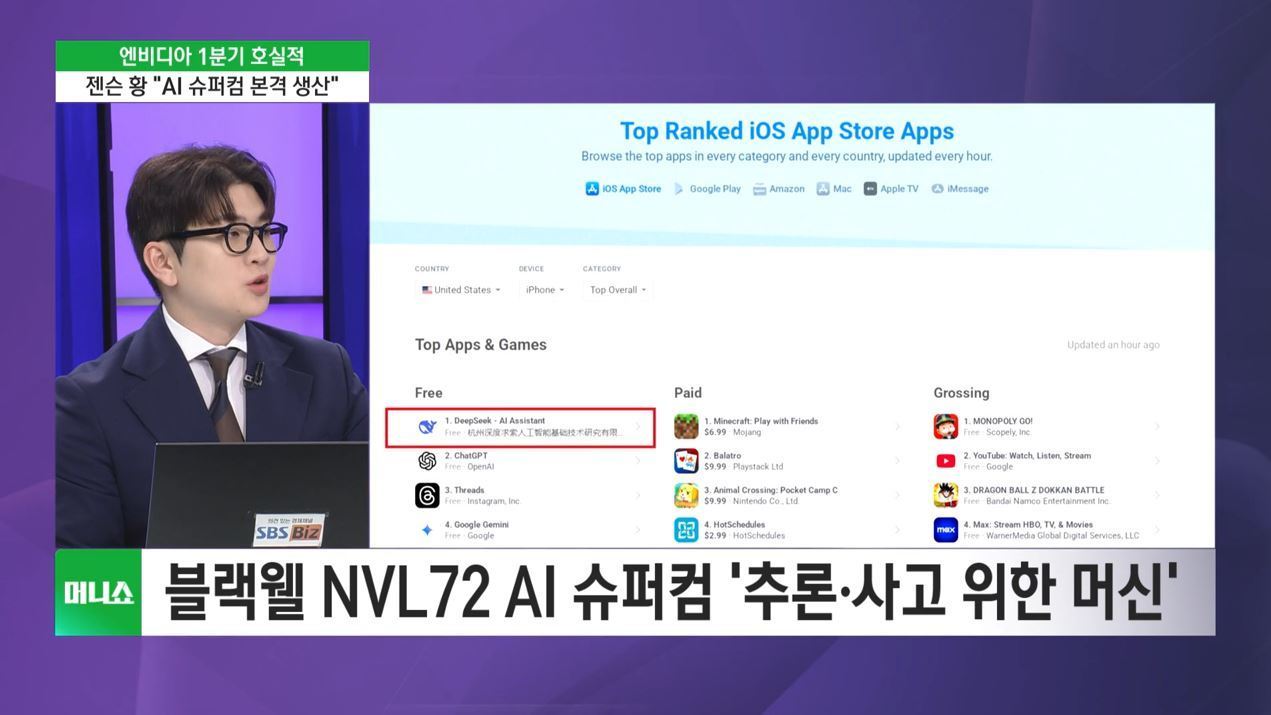Switch to the Amazon tab
The height and width of the screenshot is (715, 1271).
[779, 189]
